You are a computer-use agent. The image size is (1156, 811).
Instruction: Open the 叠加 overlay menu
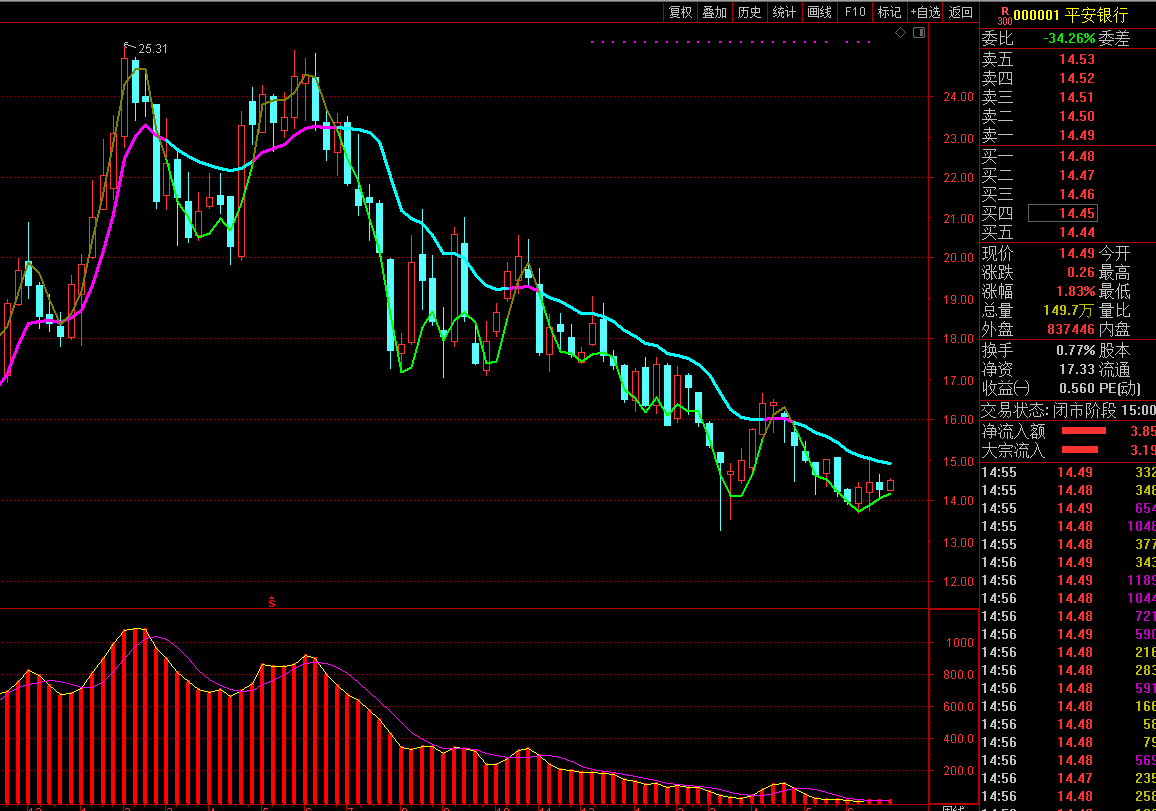pos(714,12)
